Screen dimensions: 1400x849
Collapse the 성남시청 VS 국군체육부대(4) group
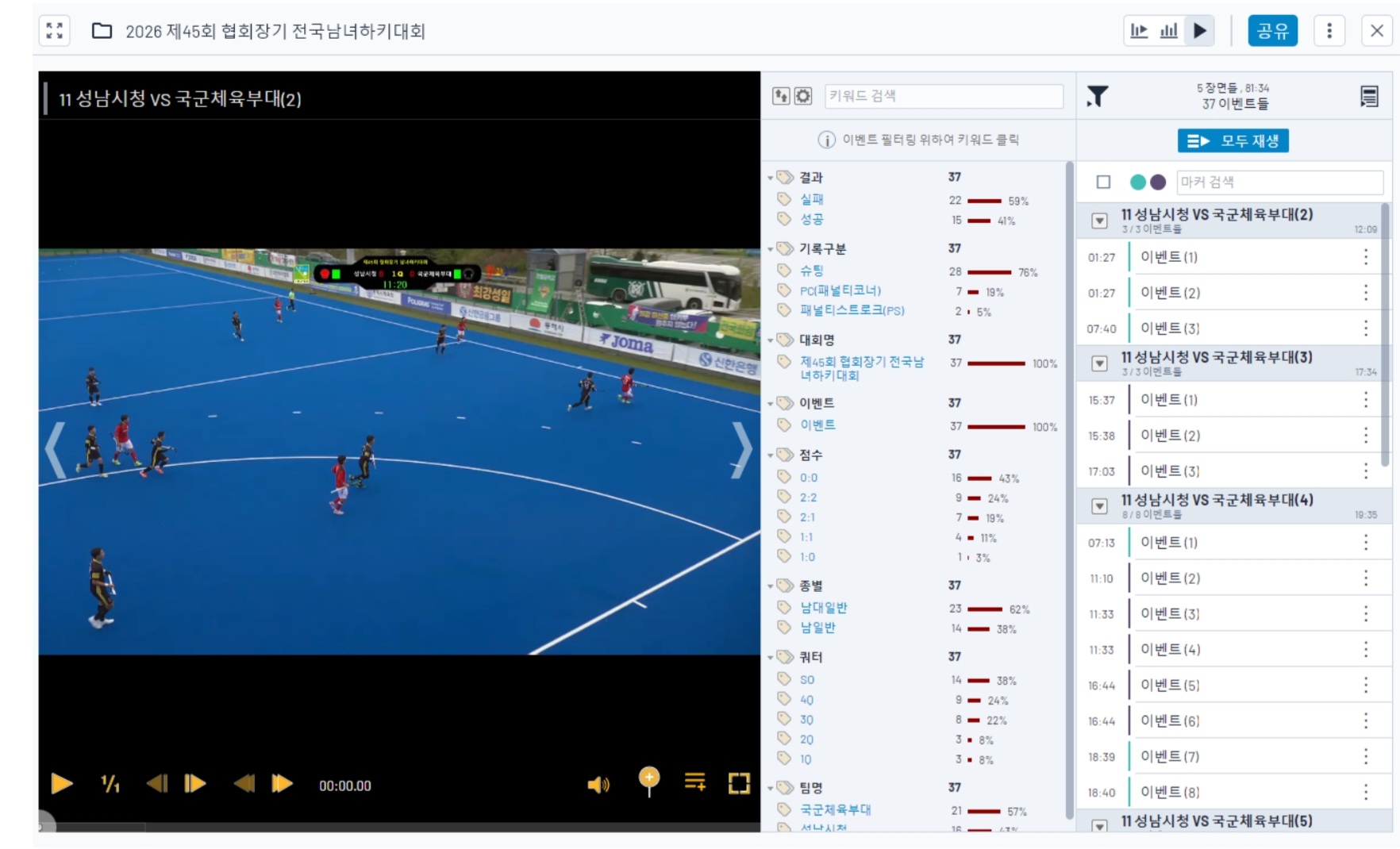click(x=1099, y=506)
